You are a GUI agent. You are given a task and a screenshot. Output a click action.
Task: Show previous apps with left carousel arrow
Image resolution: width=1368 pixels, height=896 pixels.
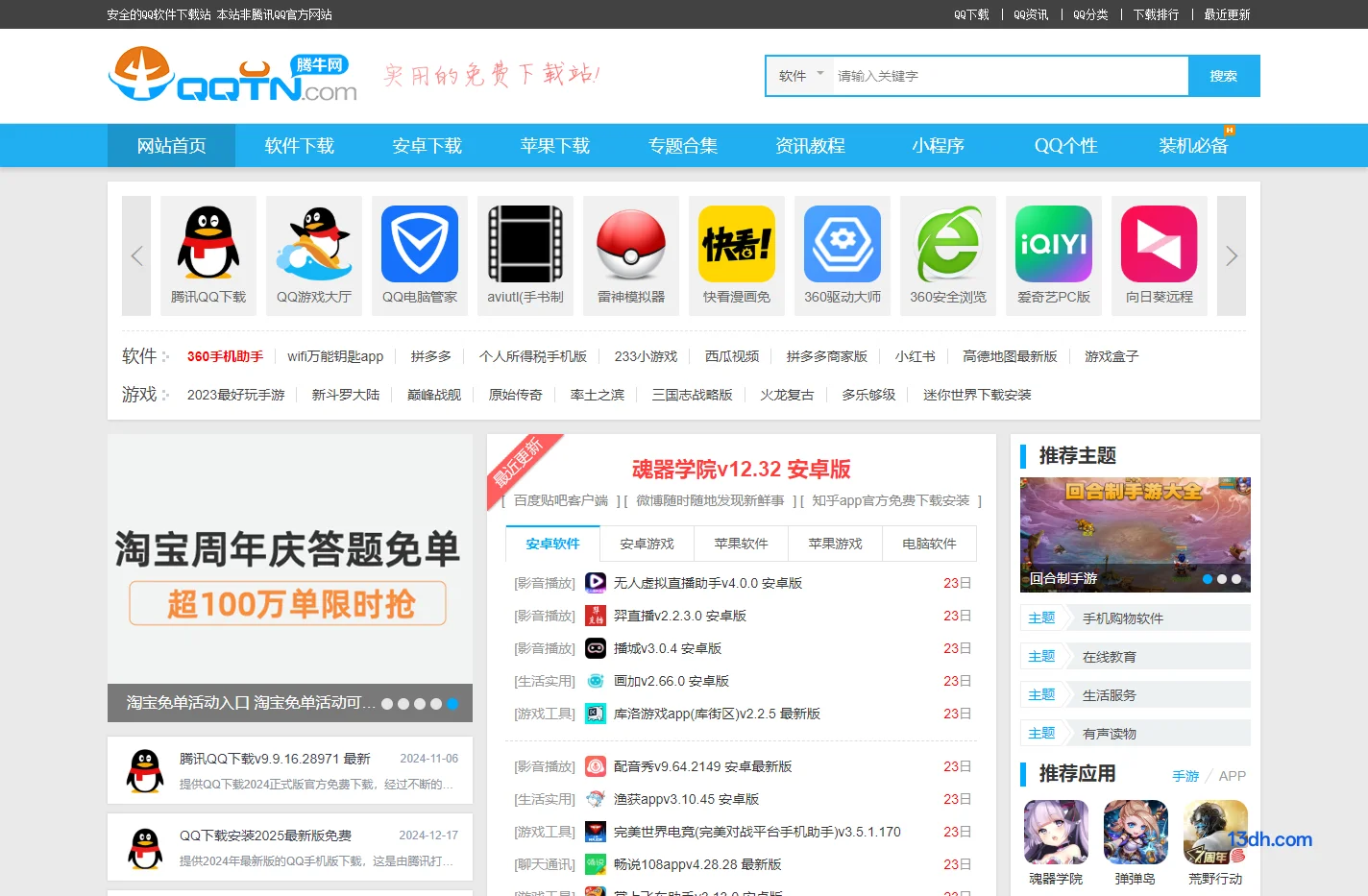tap(136, 255)
